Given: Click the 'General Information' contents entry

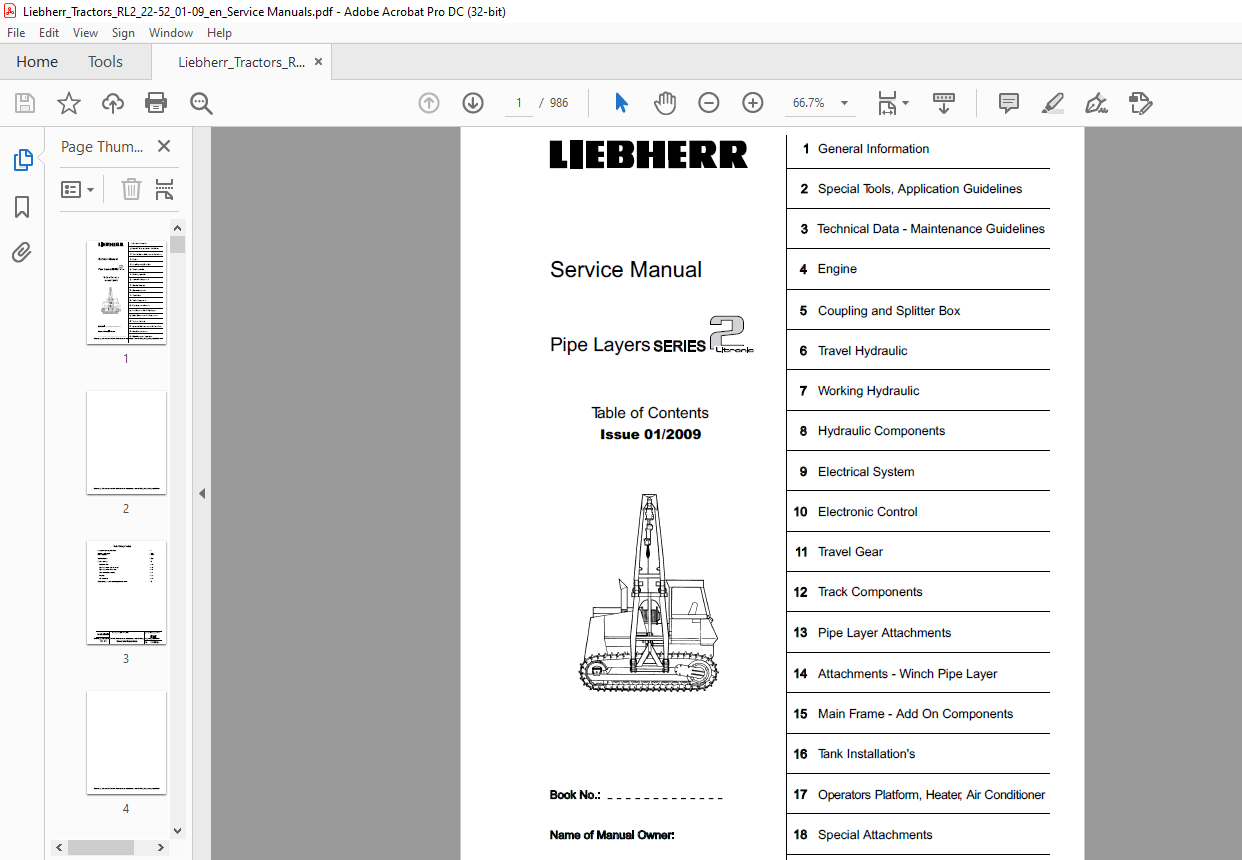Looking at the screenshot, I should (873, 149).
